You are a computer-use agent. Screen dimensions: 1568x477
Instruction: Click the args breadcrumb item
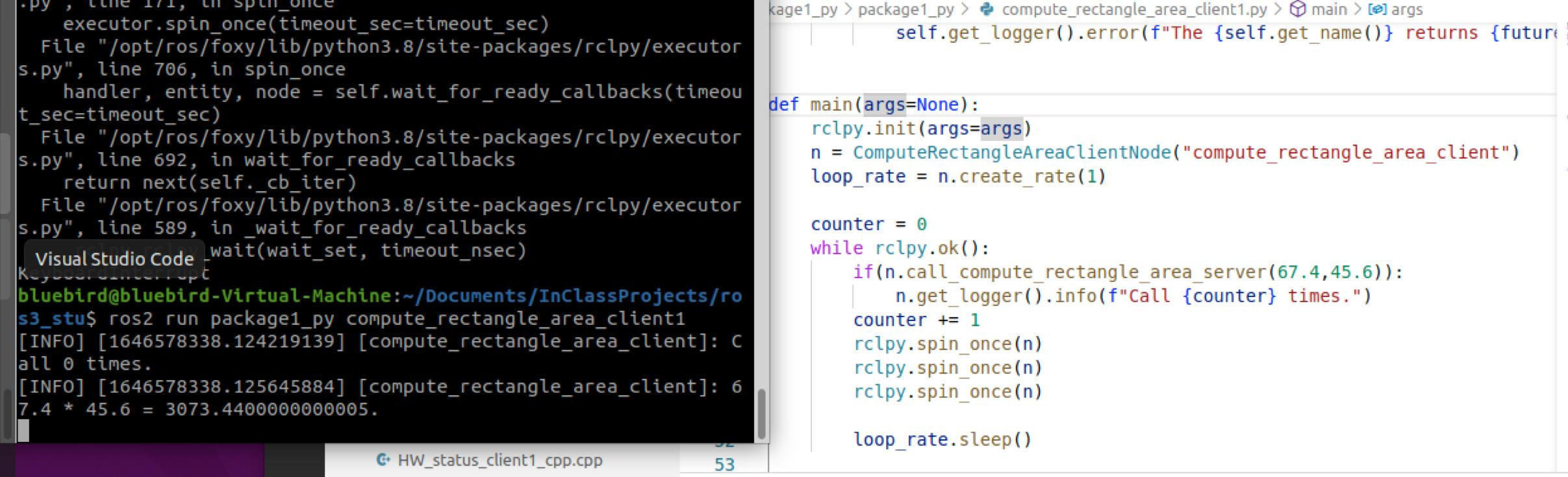[1407, 9]
